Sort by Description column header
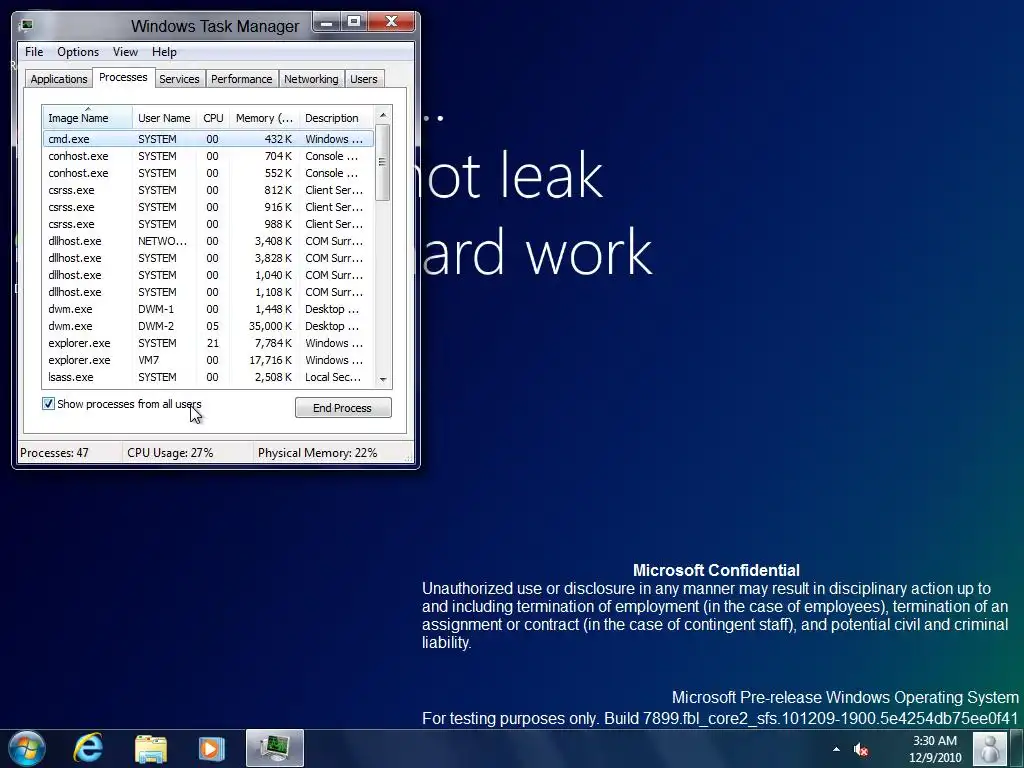The image size is (1024, 768). 336,118
